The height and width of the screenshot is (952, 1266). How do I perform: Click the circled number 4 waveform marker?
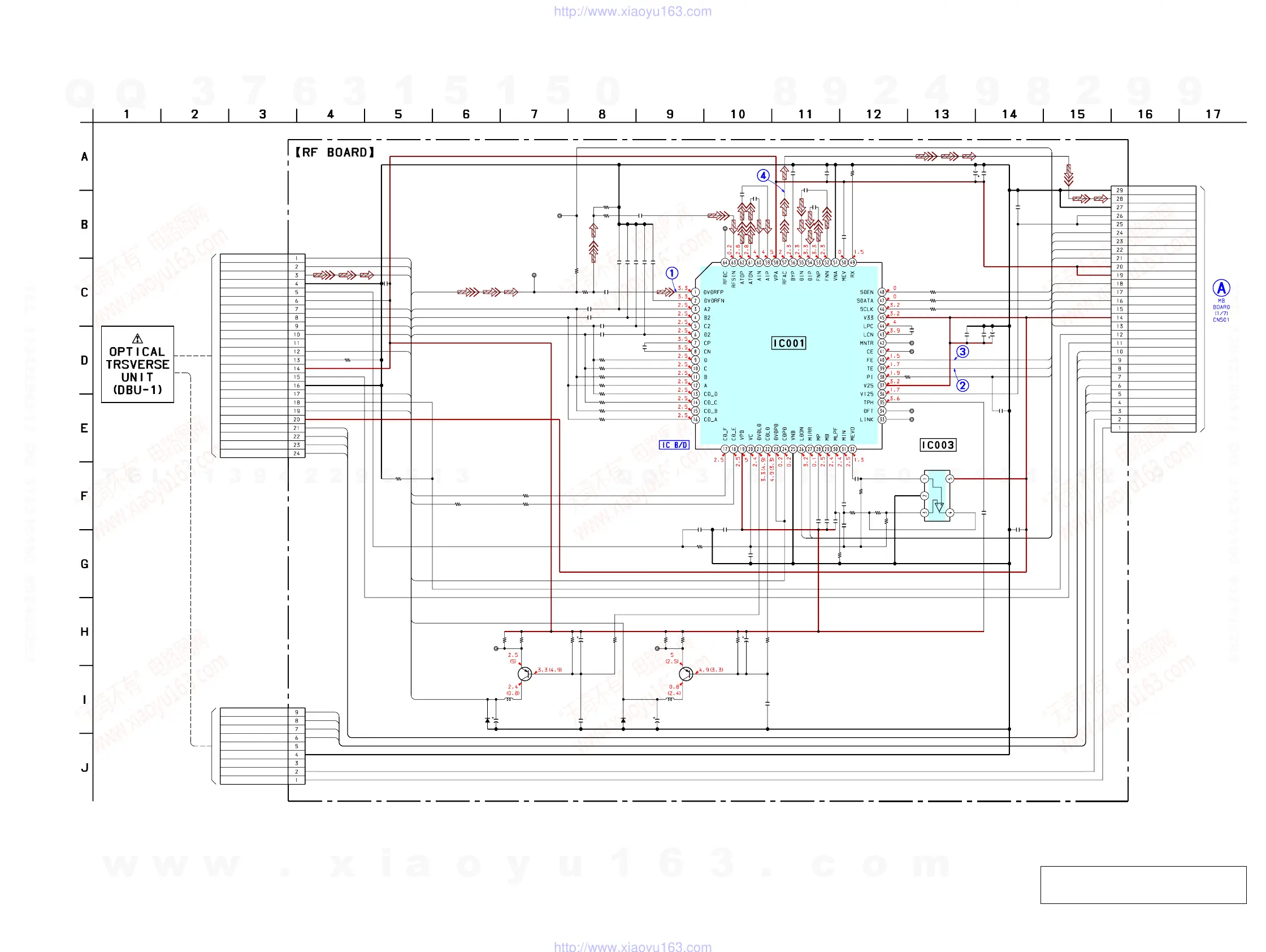(x=763, y=176)
